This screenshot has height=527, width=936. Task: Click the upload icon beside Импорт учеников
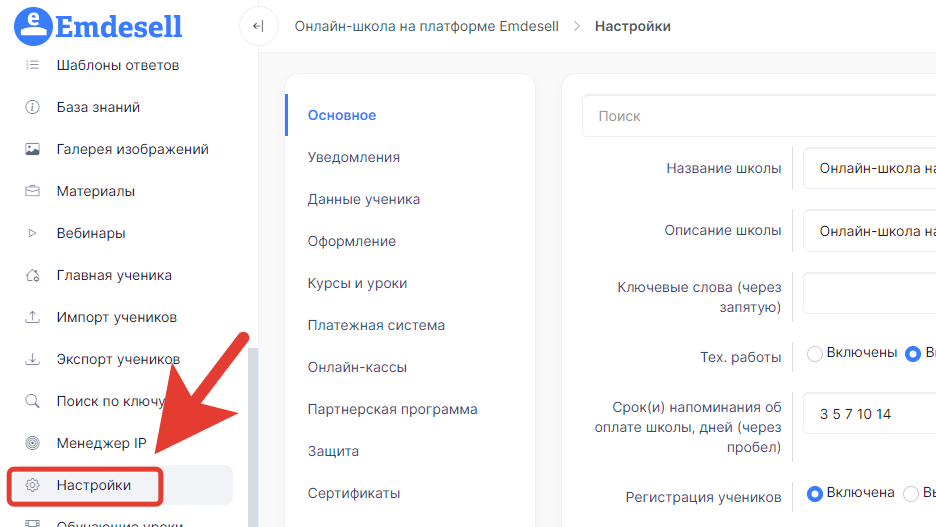click(x=32, y=317)
